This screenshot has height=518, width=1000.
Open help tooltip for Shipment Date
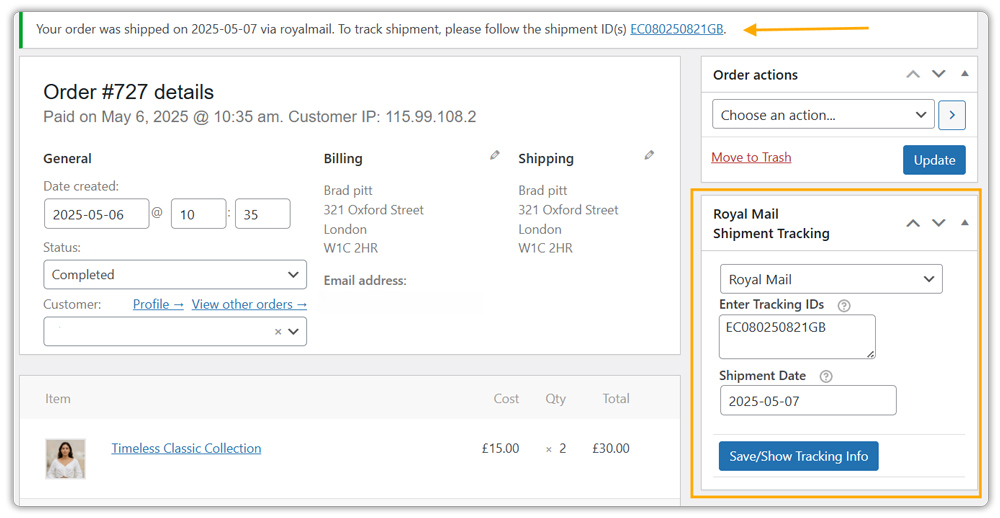pyautogui.click(x=826, y=376)
